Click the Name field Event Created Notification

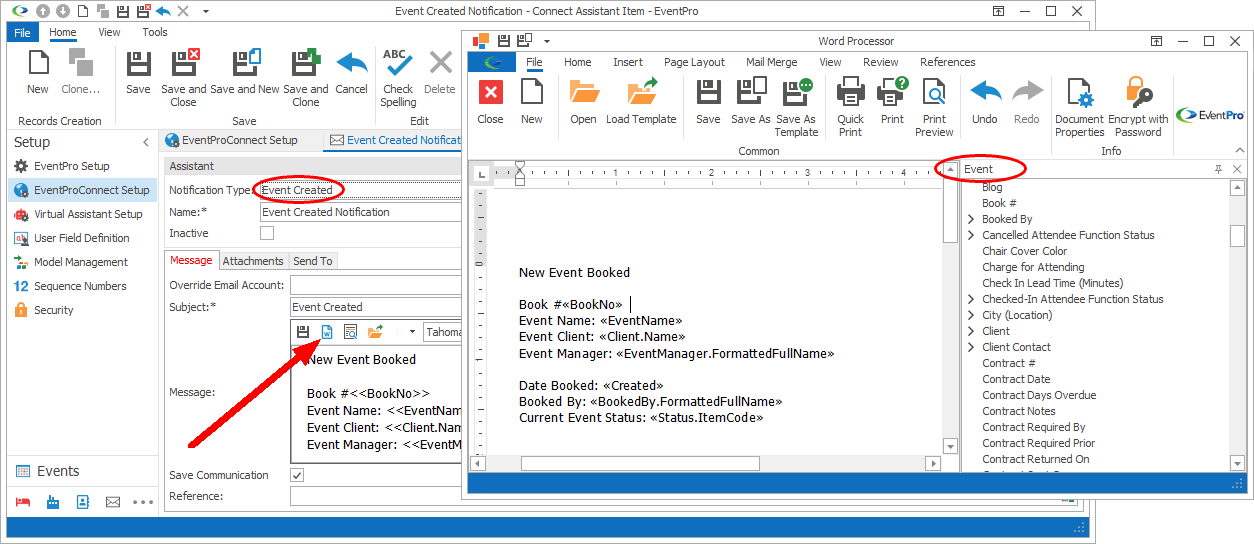[x=361, y=212]
